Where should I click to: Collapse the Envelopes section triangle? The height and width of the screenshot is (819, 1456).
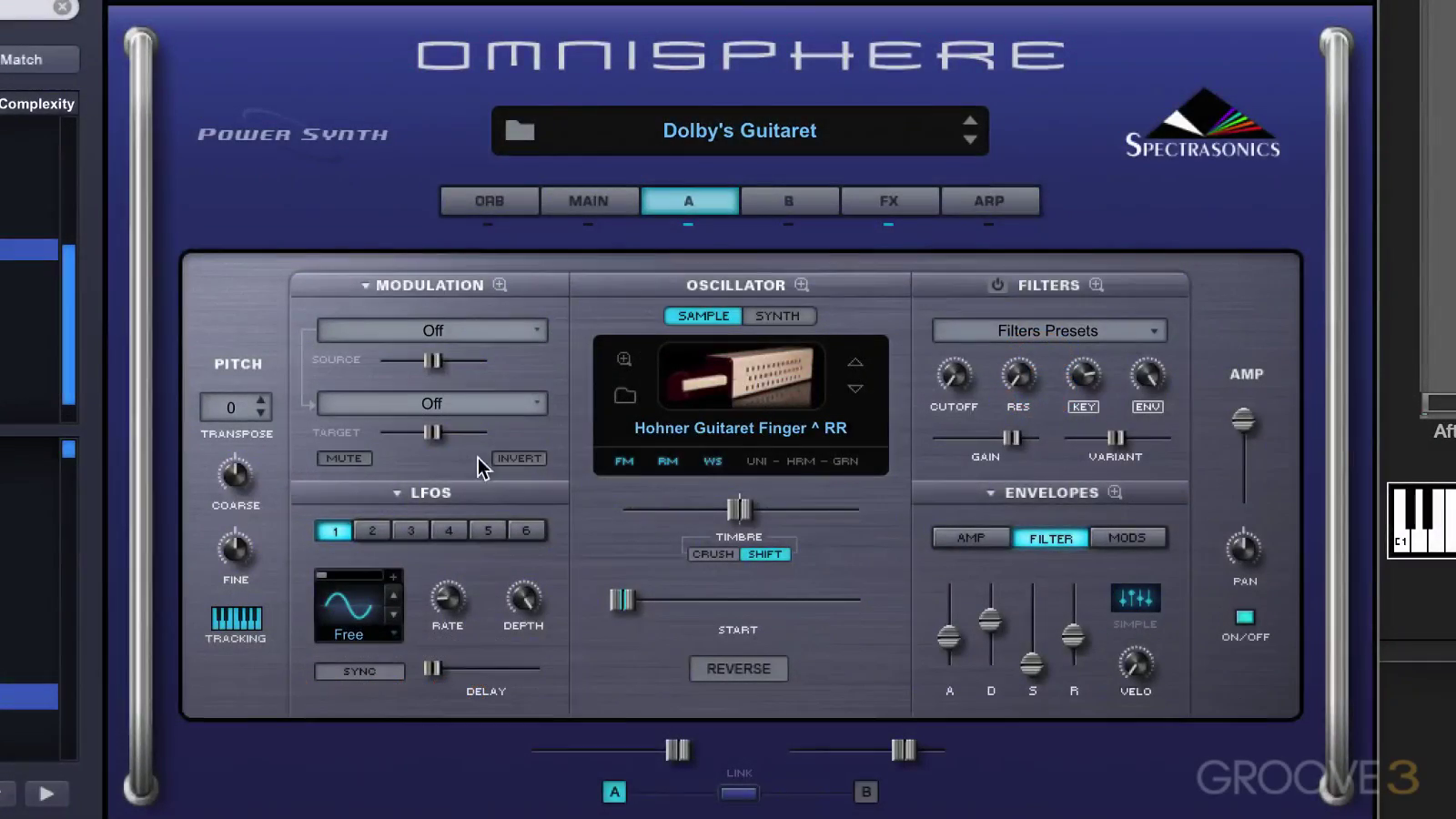[991, 493]
